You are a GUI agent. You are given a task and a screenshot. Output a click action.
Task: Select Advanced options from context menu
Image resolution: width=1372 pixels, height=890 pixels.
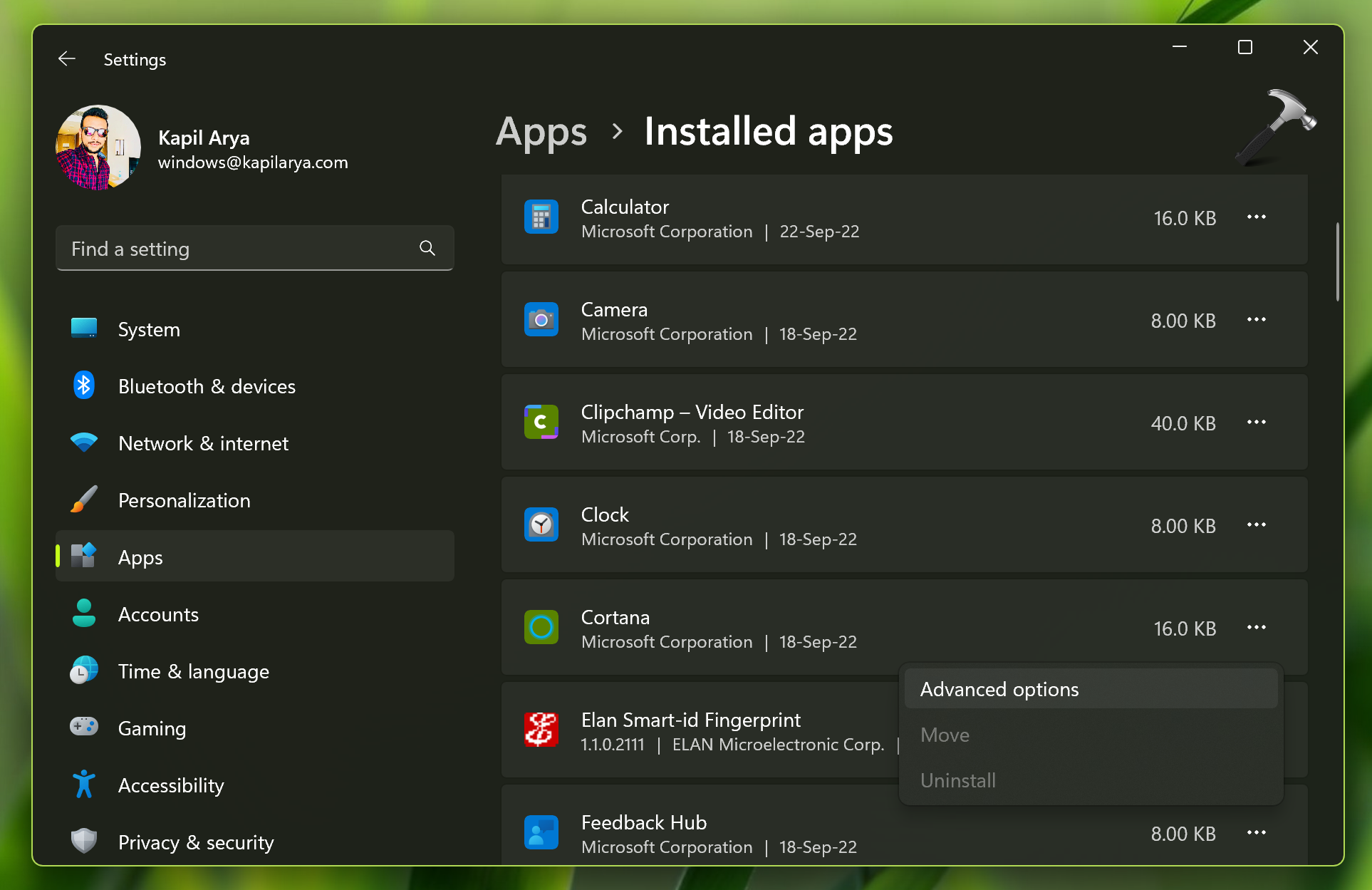[997, 689]
